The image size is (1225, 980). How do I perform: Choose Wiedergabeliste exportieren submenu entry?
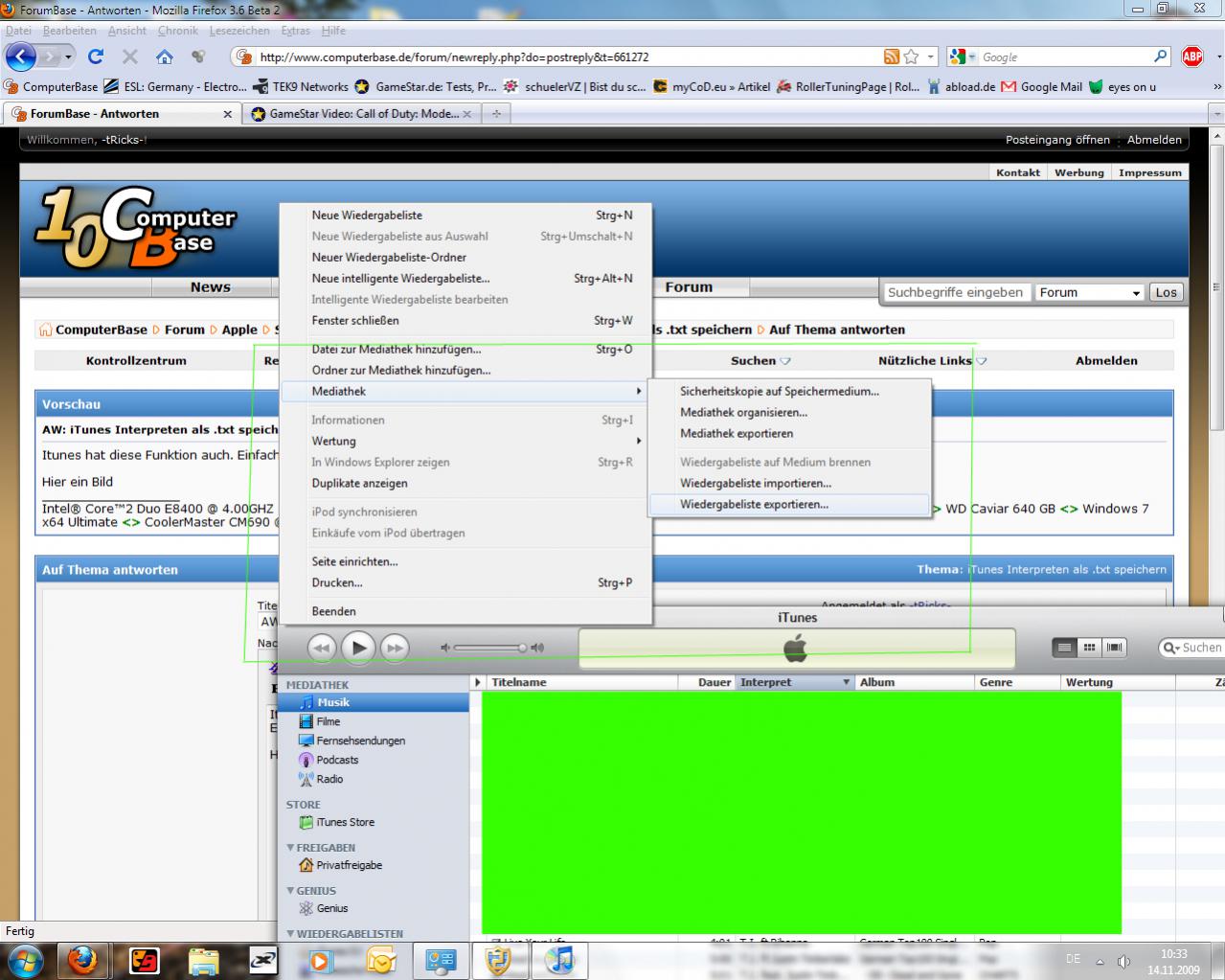789,505
